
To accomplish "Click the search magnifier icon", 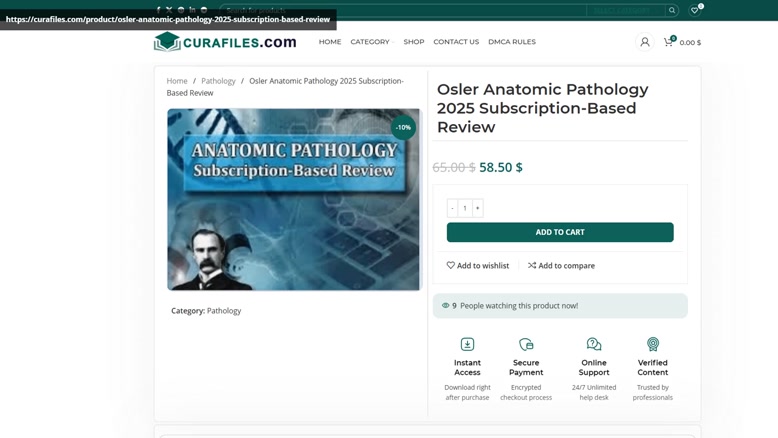I will (x=672, y=10).
